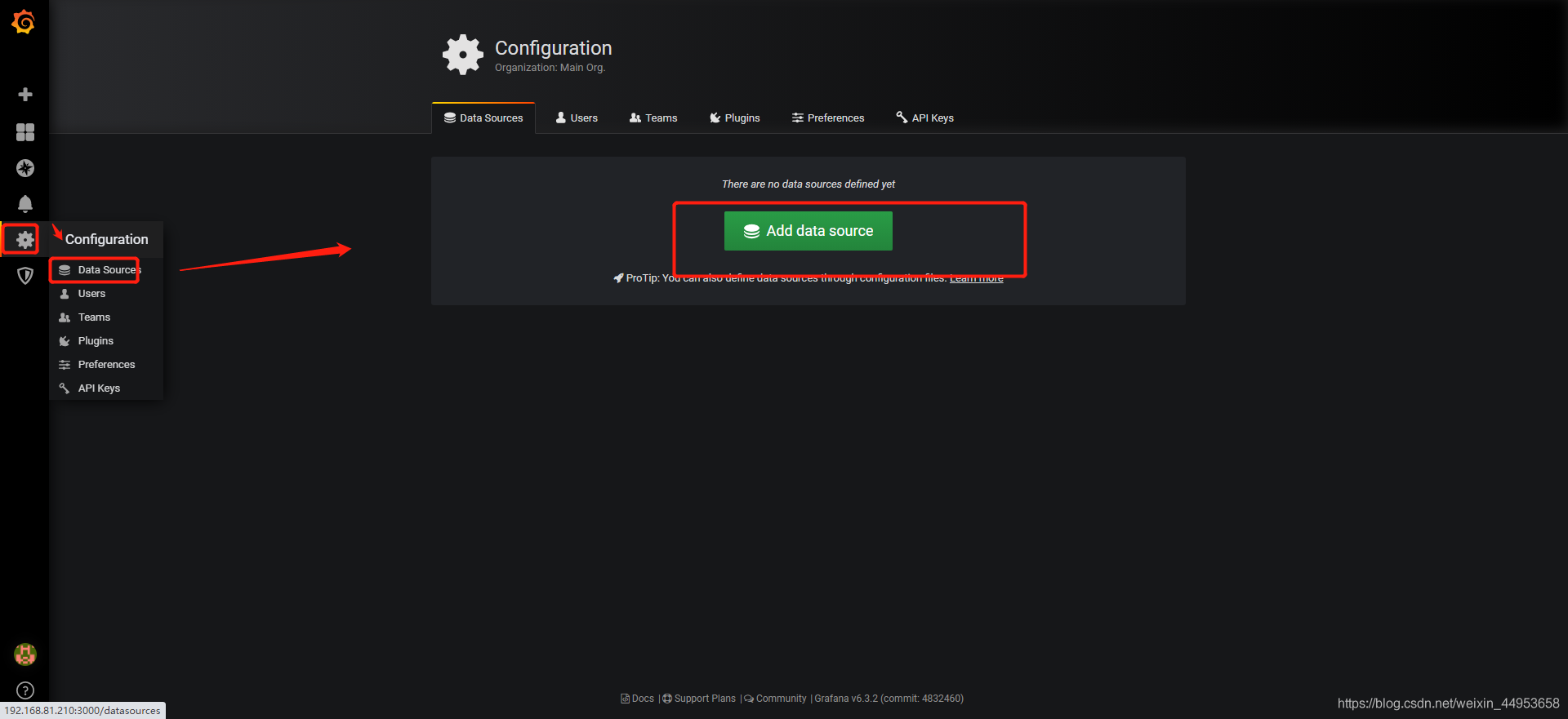Select Data Sources in the flyout menu
This screenshot has height=719, width=1568.
tap(106, 270)
